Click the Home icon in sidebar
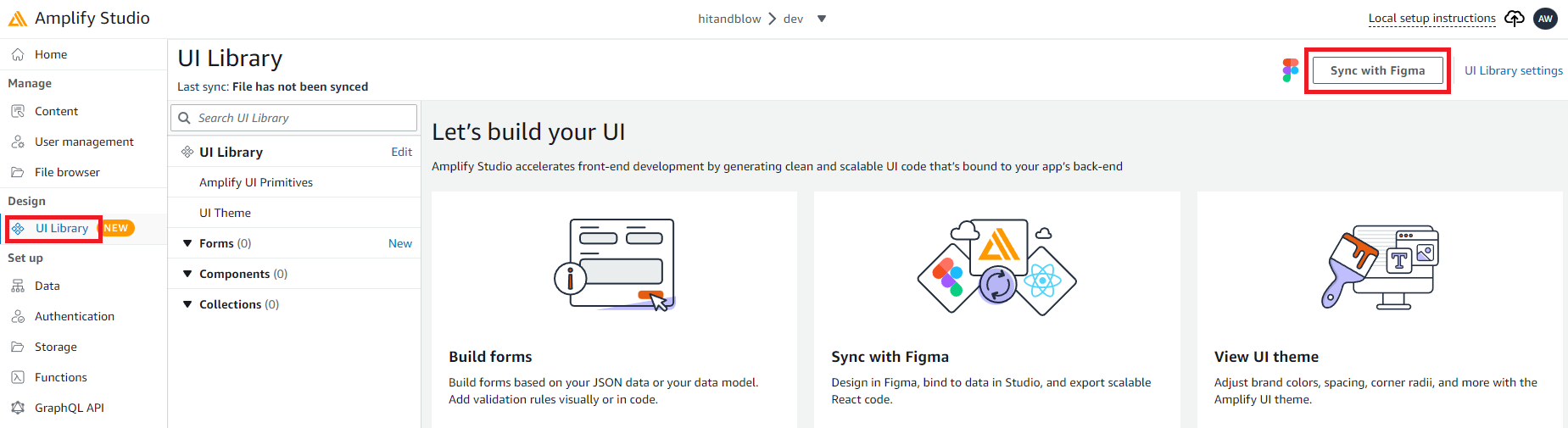1568x428 pixels. 18,54
